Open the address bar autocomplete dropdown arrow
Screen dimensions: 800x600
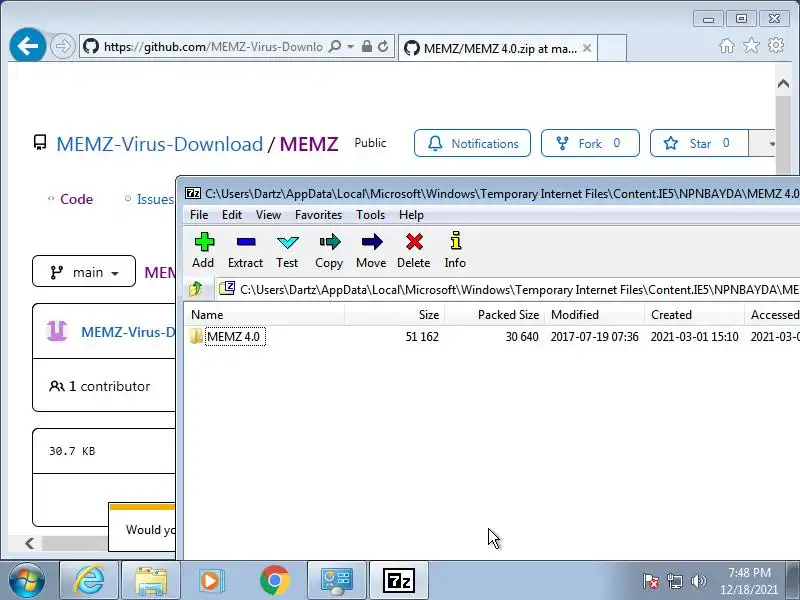click(351, 46)
